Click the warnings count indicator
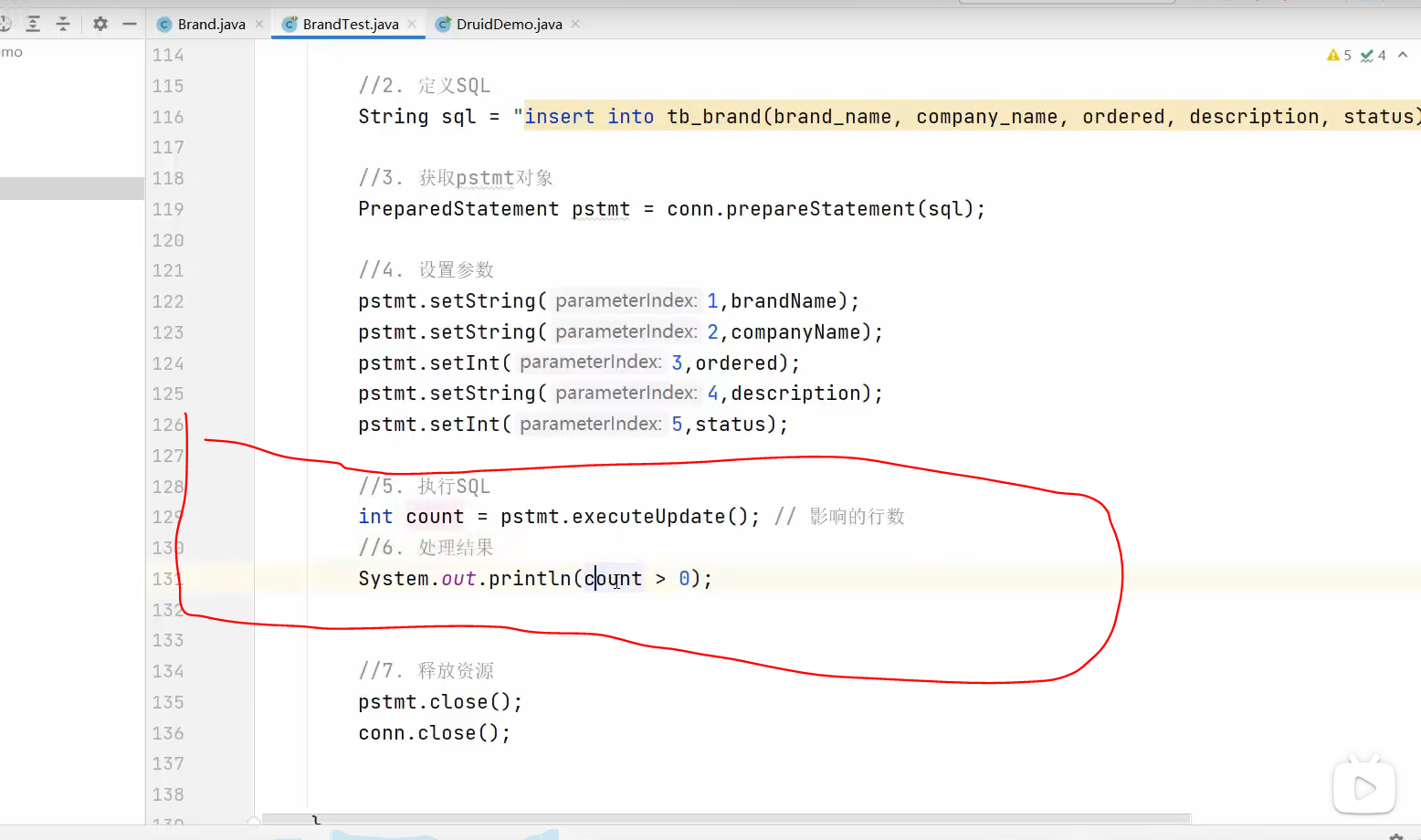 tap(1339, 56)
